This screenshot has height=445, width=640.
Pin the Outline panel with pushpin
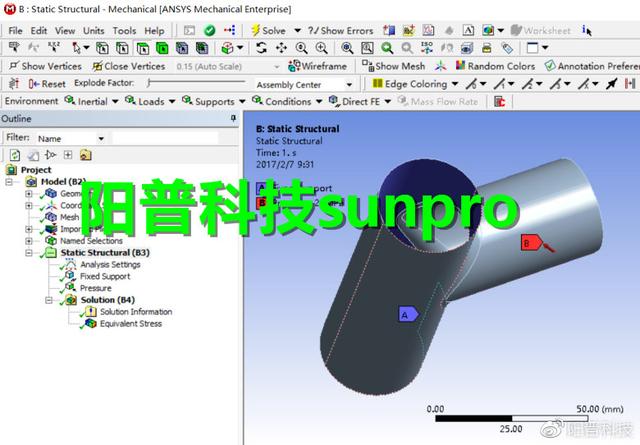click(x=233, y=118)
